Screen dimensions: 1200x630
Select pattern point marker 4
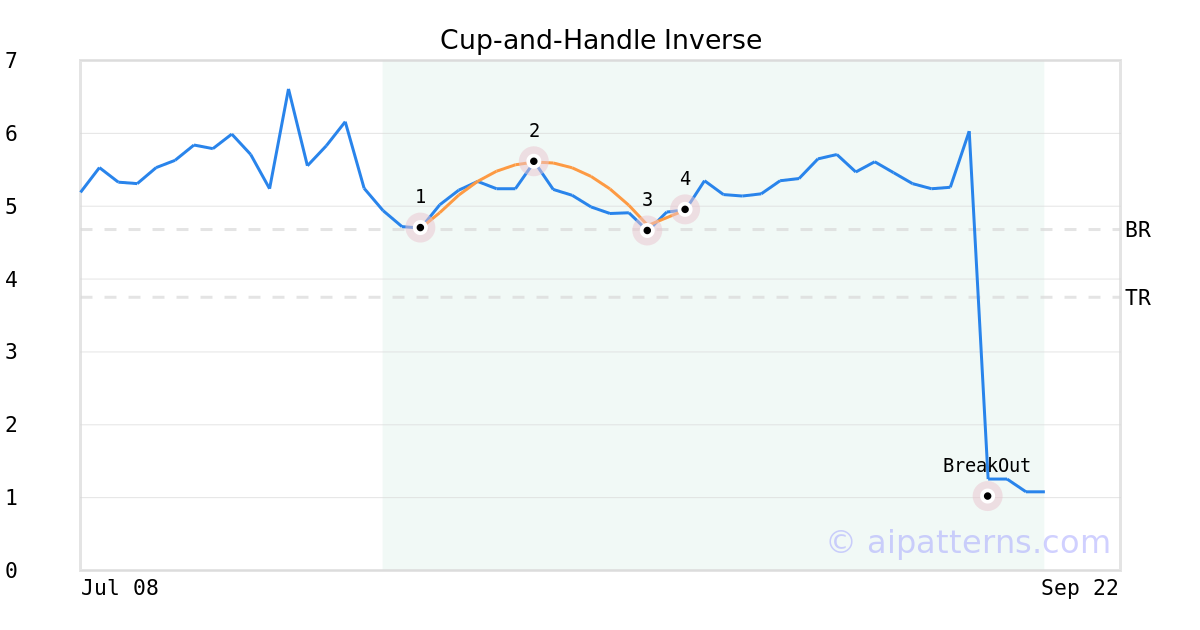click(685, 210)
